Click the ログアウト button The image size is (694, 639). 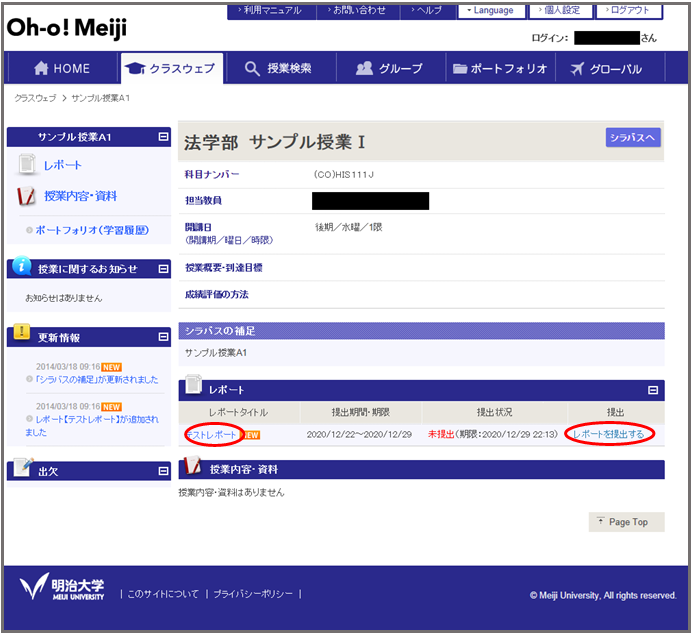point(629,11)
